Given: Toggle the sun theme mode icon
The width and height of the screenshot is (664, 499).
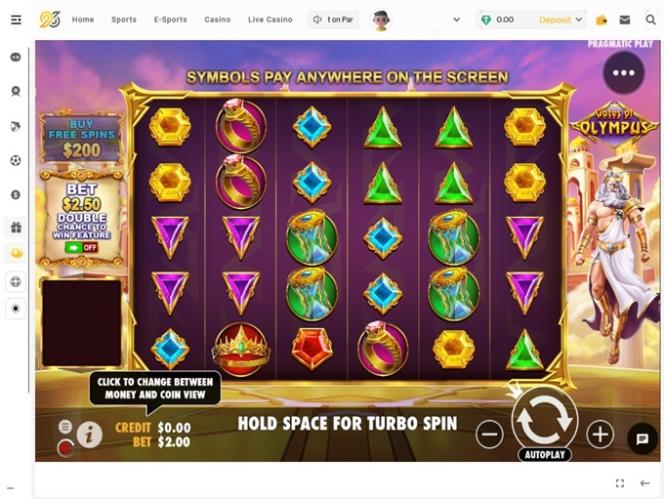Looking at the screenshot, I should pyautogui.click(x=16, y=308).
